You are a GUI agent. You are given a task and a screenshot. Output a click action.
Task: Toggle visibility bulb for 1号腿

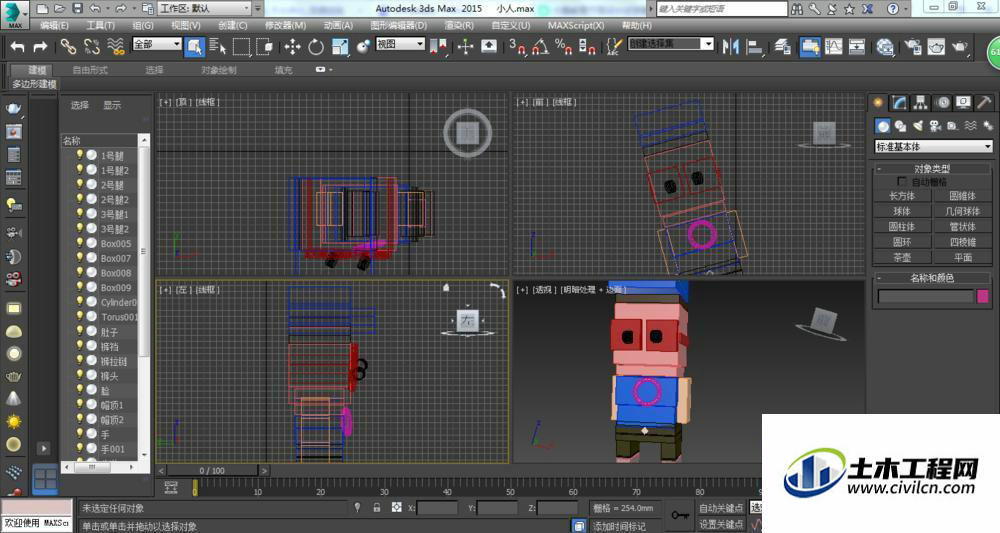pos(80,154)
